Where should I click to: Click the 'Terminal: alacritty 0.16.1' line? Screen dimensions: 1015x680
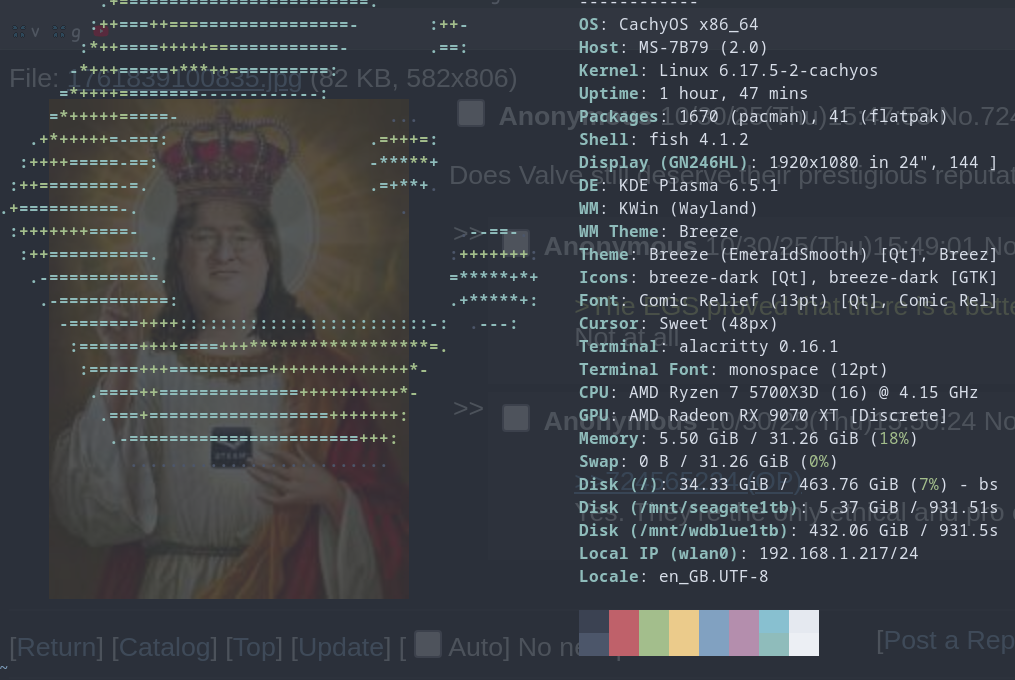708,347
